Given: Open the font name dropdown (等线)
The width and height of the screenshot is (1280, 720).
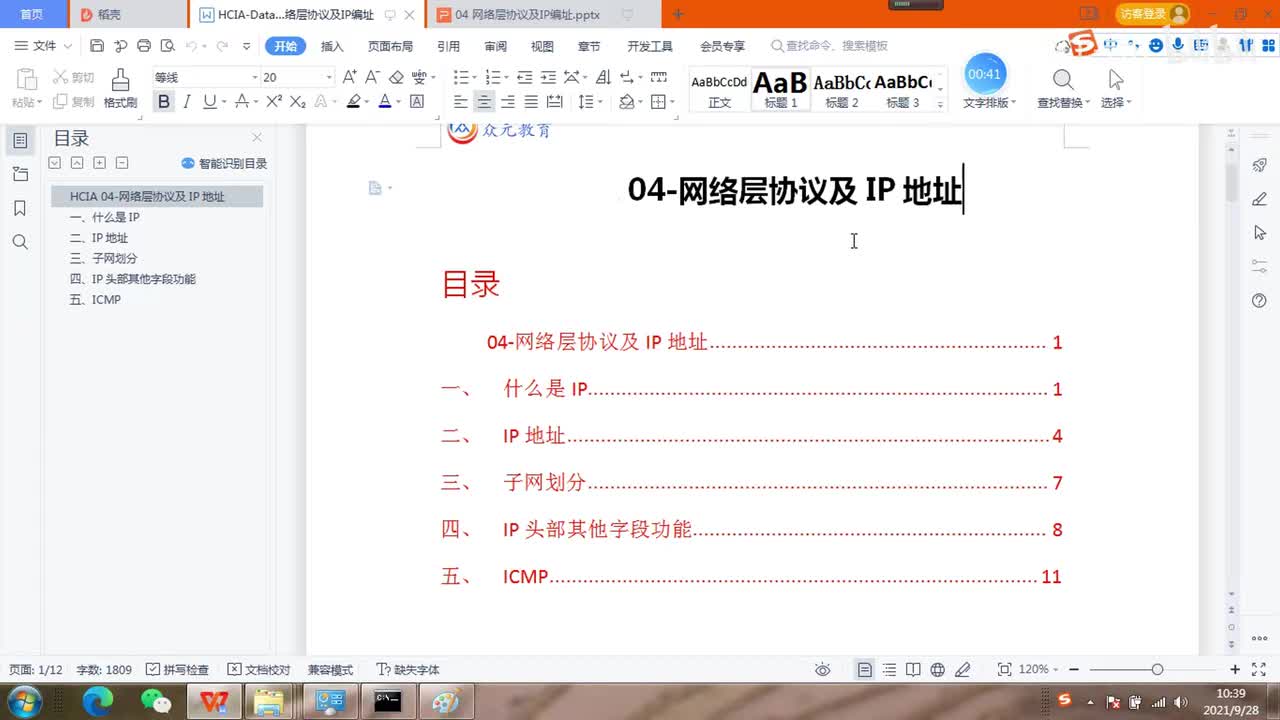Looking at the screenshot, I should [253, 77].
